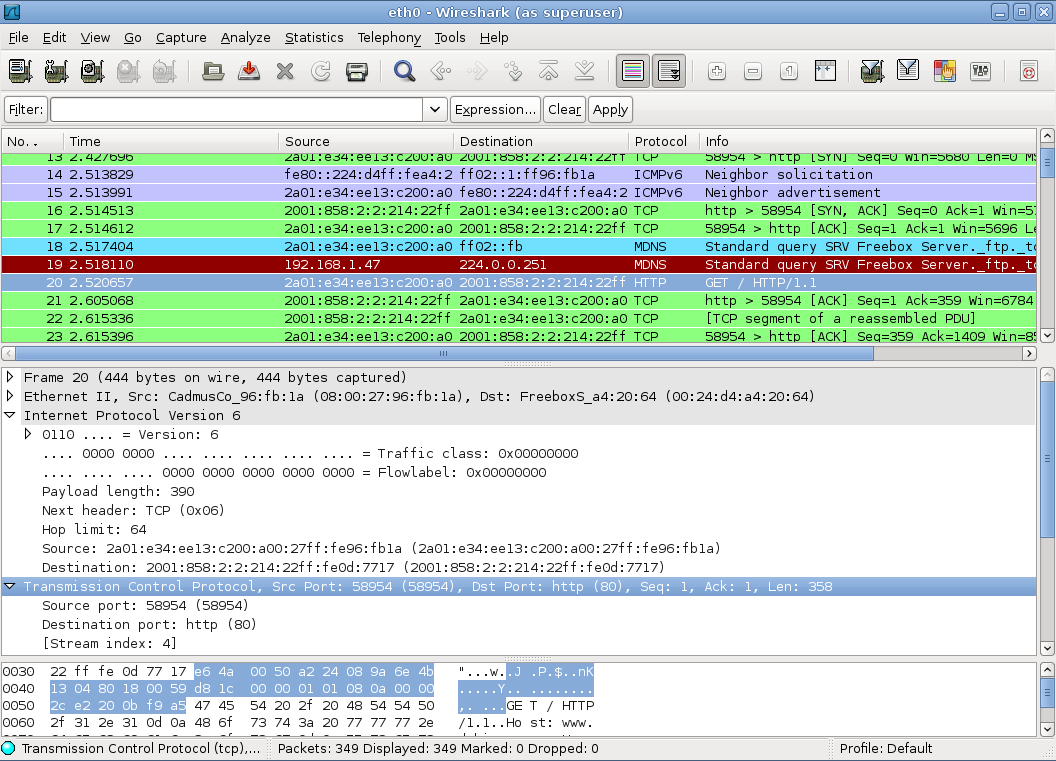Save capture file icon with red arrow
The height and width of the screenshot is (761, 1056).
[x=249, y=71]
